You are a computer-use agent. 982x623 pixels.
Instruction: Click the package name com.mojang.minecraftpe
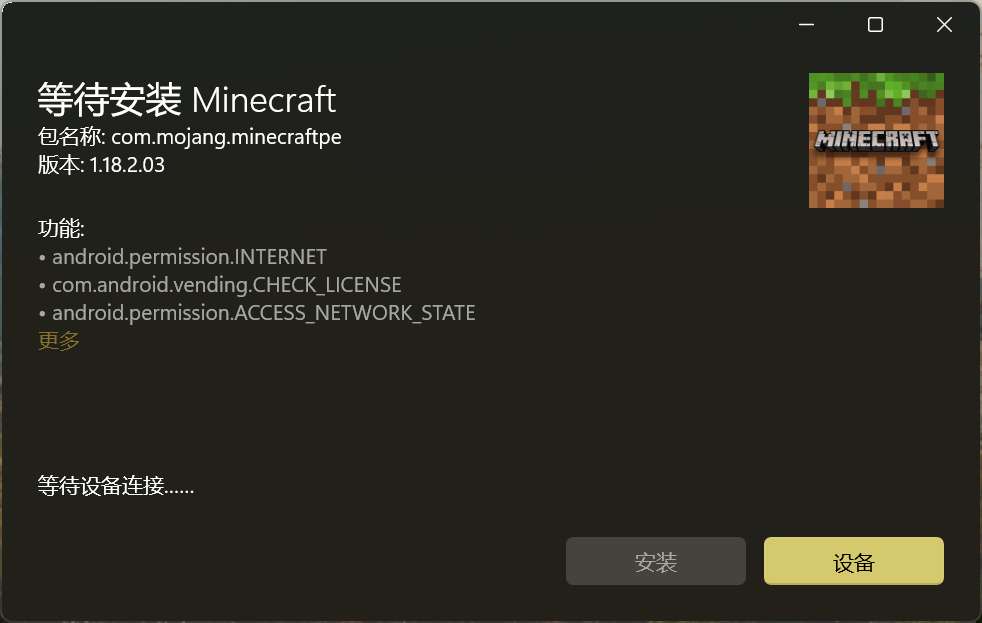point(226,137)
